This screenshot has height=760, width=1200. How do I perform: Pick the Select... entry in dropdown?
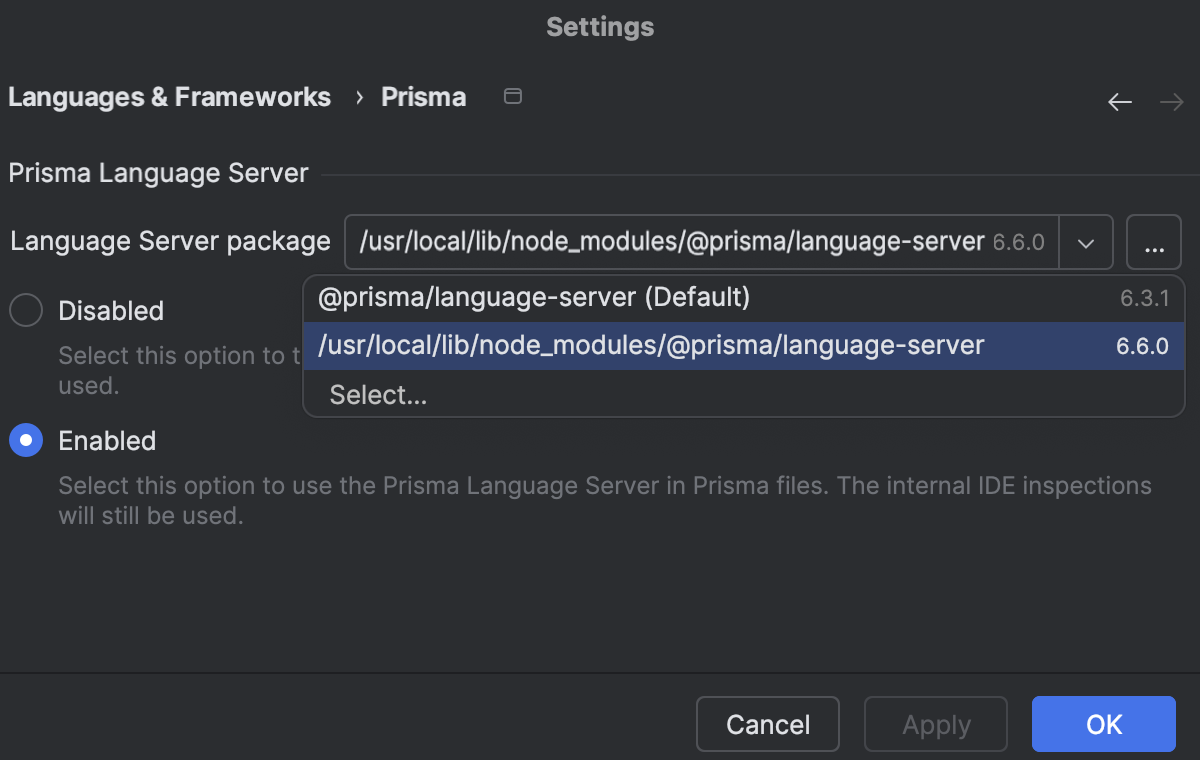tap(744, 395)
